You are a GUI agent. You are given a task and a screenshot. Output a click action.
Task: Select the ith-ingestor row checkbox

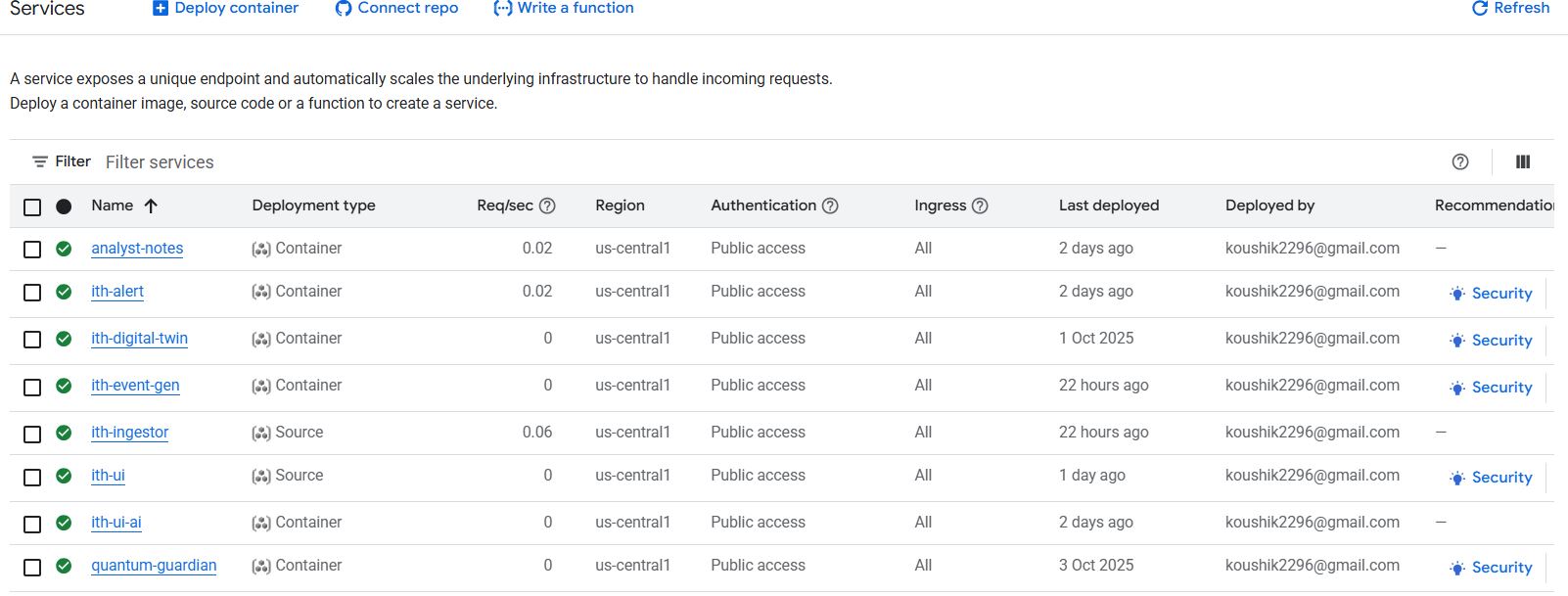click(x=32, y=434)
